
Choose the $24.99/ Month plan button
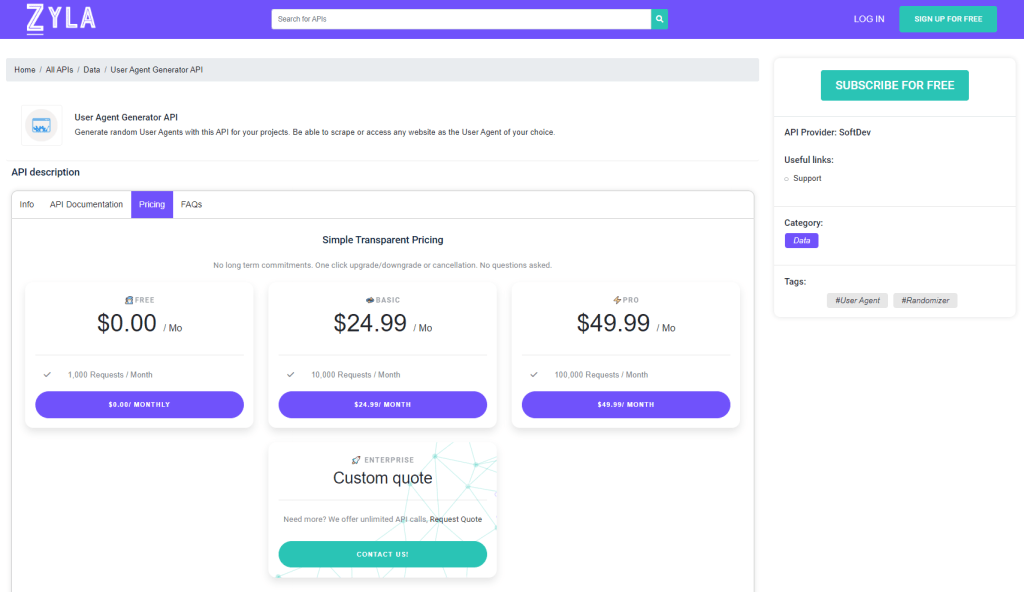click(x=383, y=404)
